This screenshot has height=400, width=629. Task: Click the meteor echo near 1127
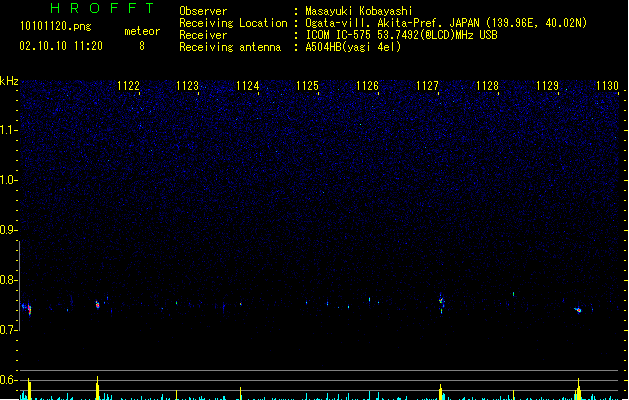tap(441, 303)
